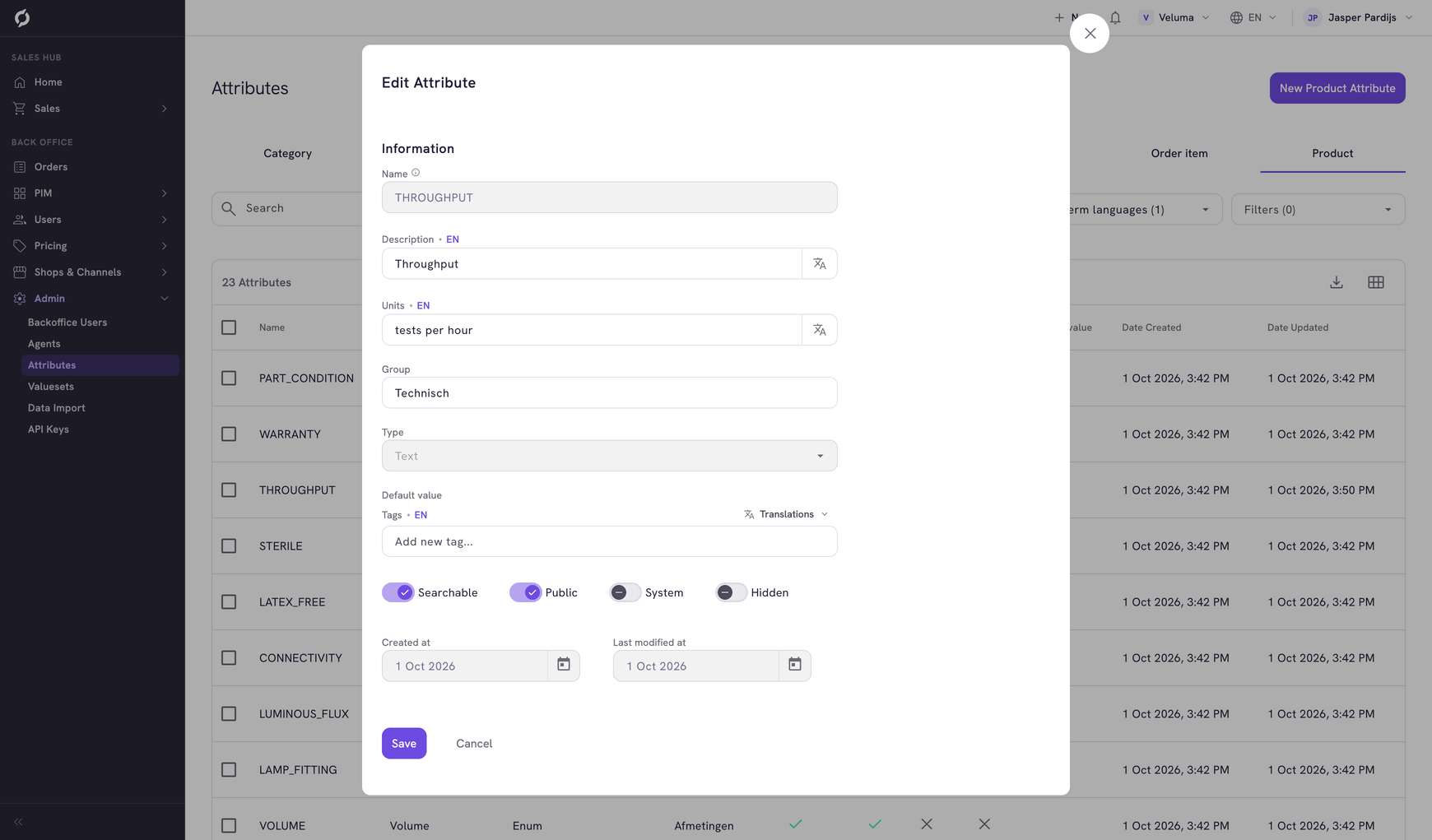Click New Product Attribute button
This screenshot has width=1432, height=840.
(1337, 88)
